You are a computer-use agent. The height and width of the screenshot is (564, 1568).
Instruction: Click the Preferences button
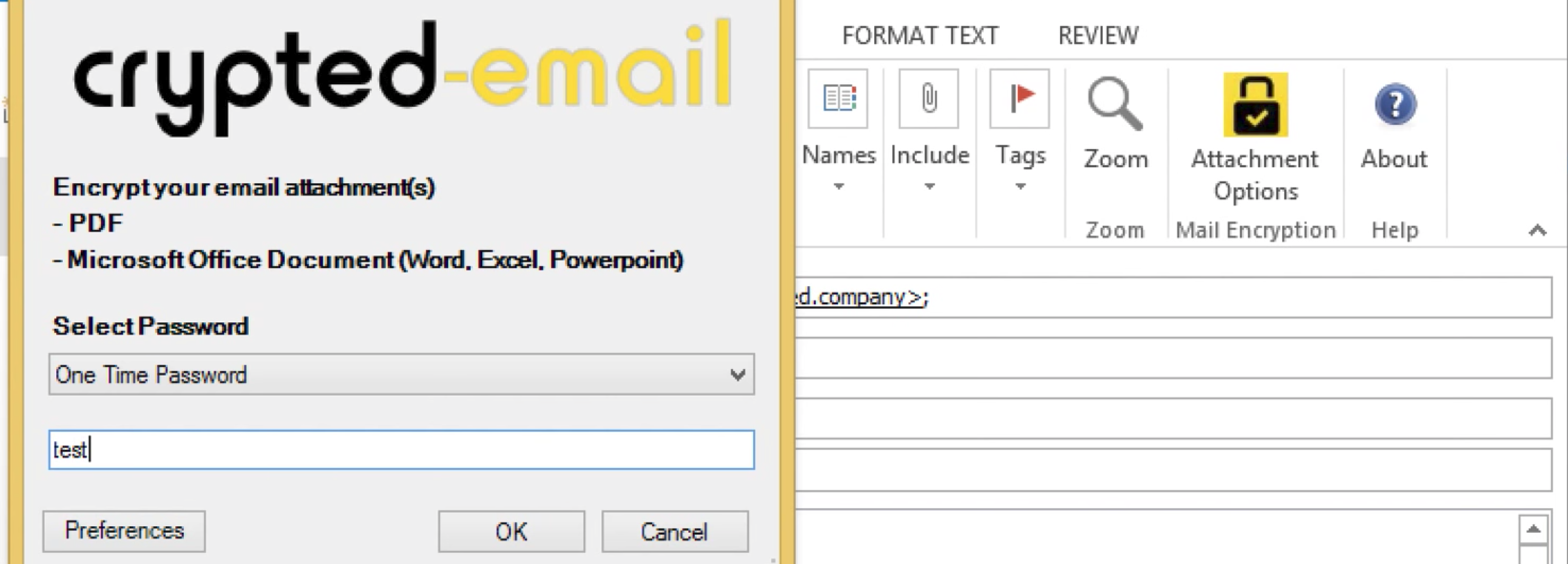124,531
